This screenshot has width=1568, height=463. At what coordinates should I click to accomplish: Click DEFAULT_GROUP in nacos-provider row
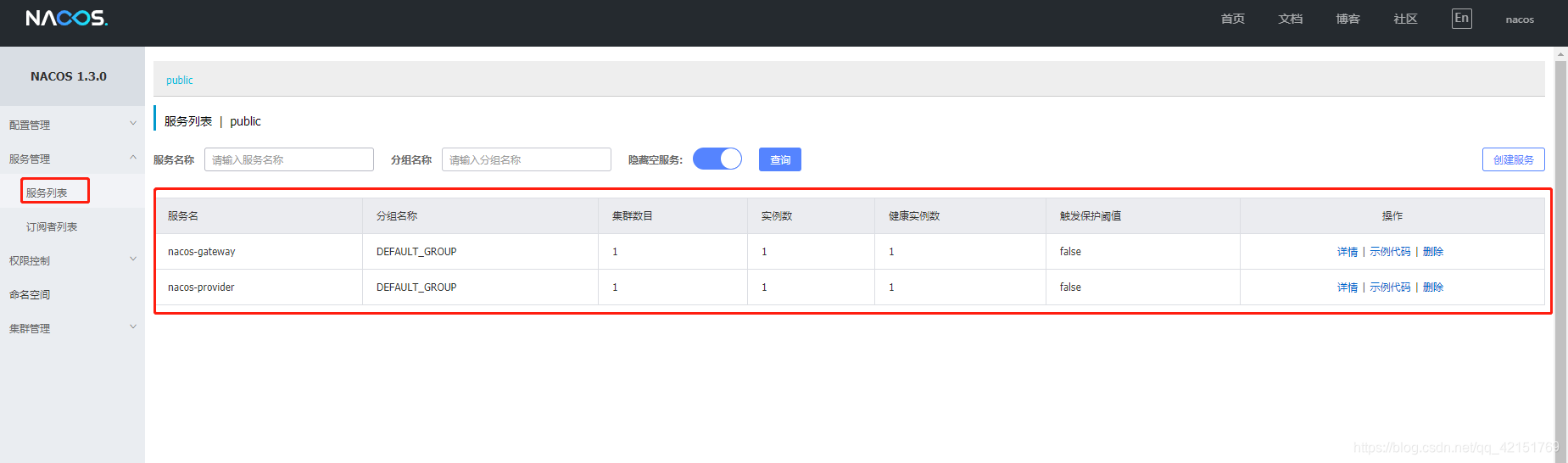pyautogui.click(x=416, y=287)
